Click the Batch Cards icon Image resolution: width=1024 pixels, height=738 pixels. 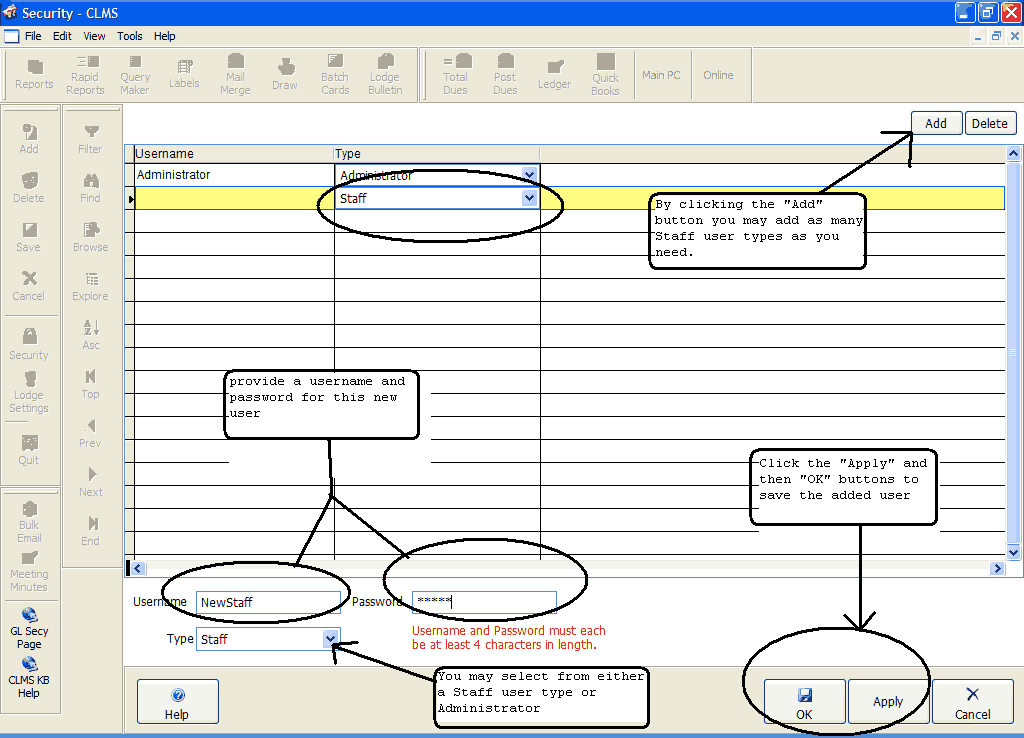pyautogui.click(x=335, y=75)
